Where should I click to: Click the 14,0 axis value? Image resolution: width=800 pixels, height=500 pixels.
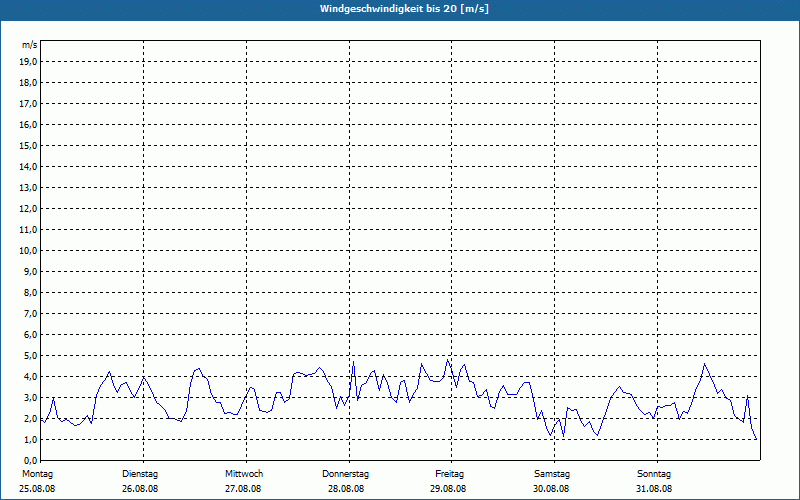tap(28, 166)
